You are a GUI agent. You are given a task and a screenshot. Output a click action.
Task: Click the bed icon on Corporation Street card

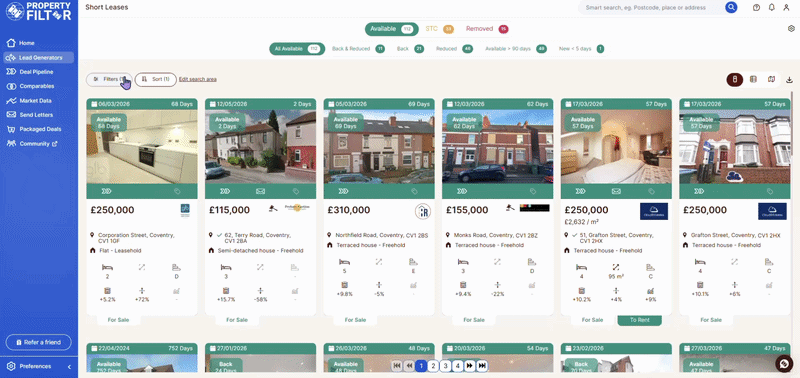tap(107, 267)
